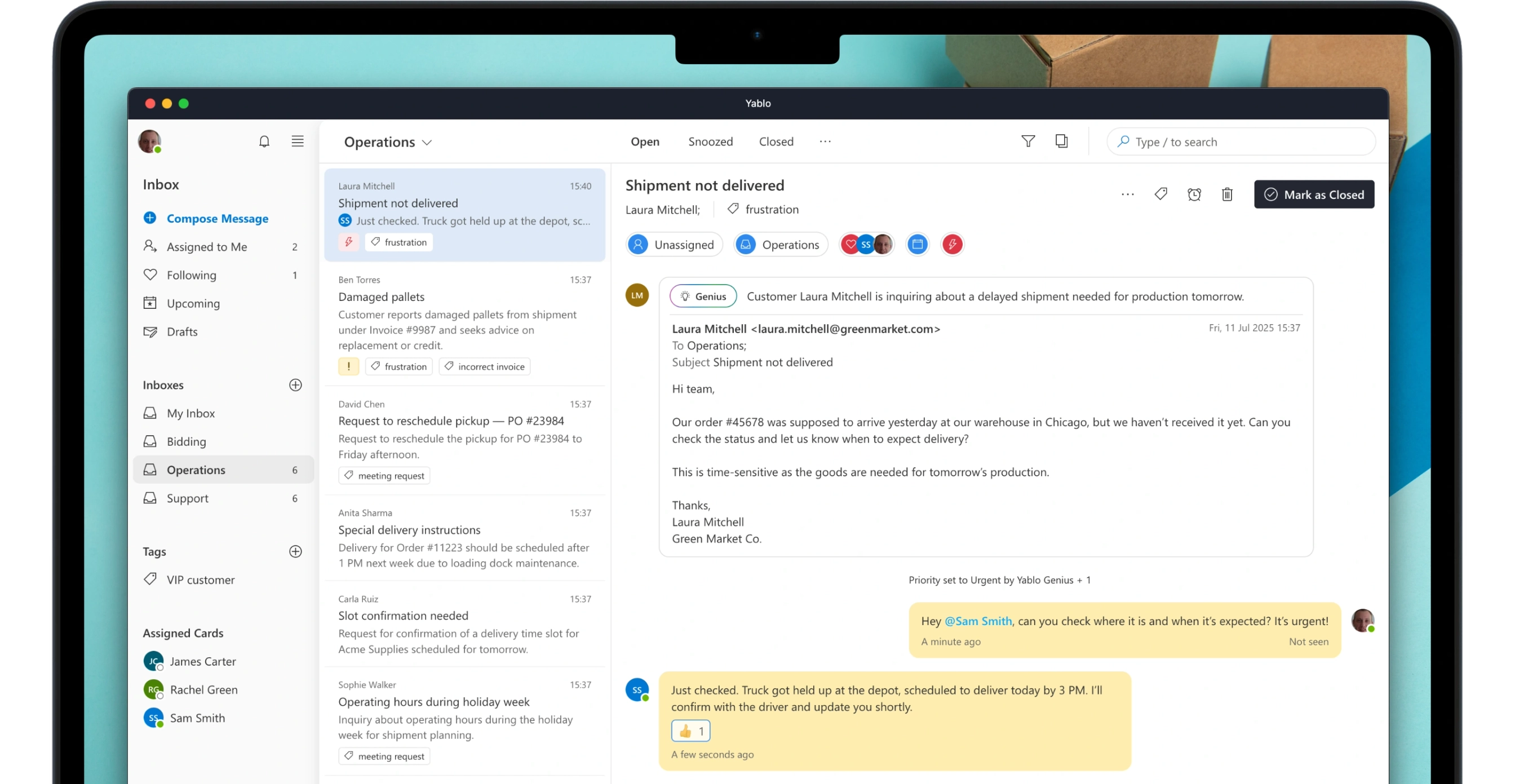This screenshot has height=784, width=1515.
Task: Click the tag icon in conversation toolbar
Action: pyautogui.click(x=1161, y=193)
